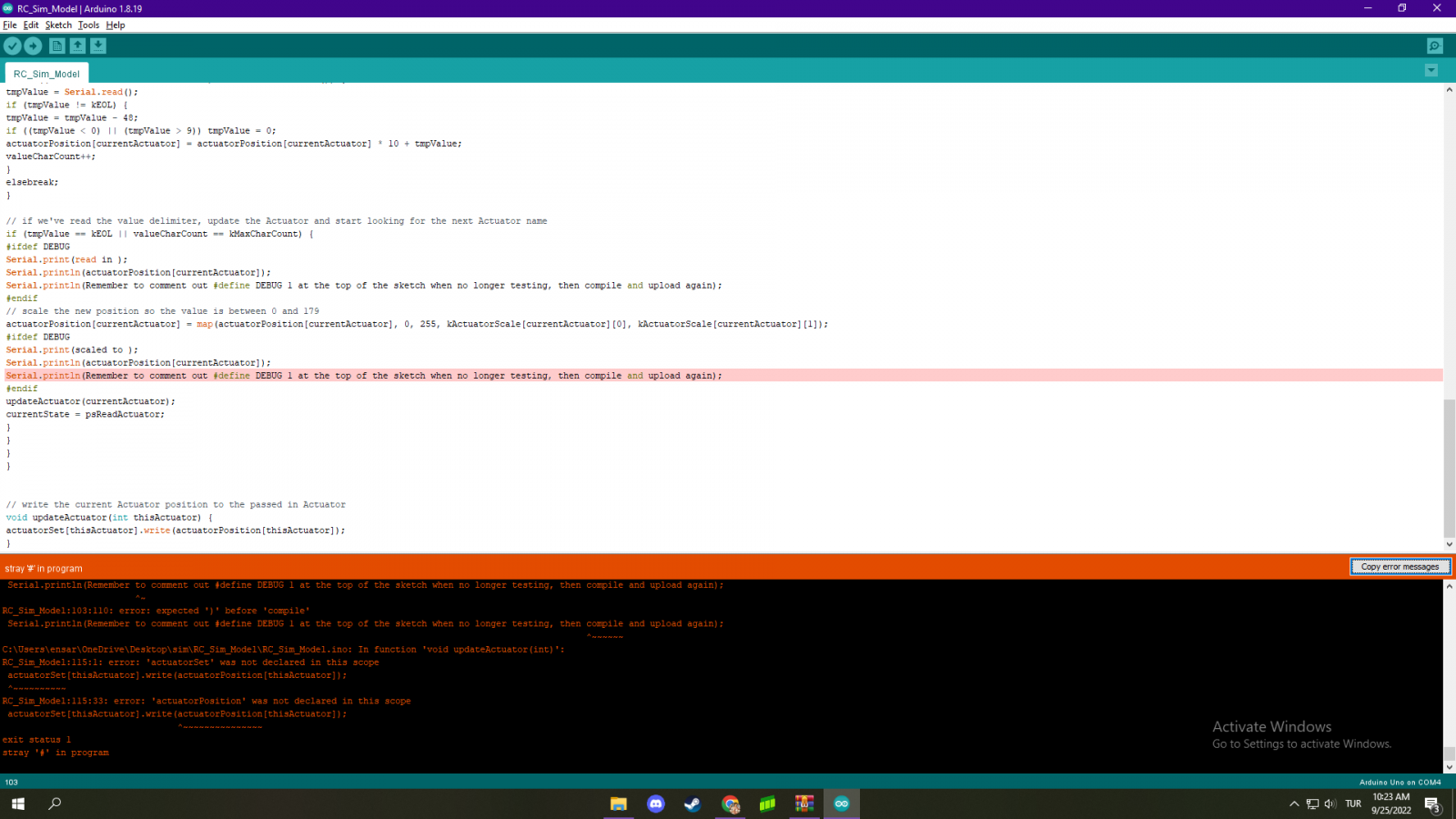
Task: Open File Explorer from the taskbar
Action: click(619, 804)
